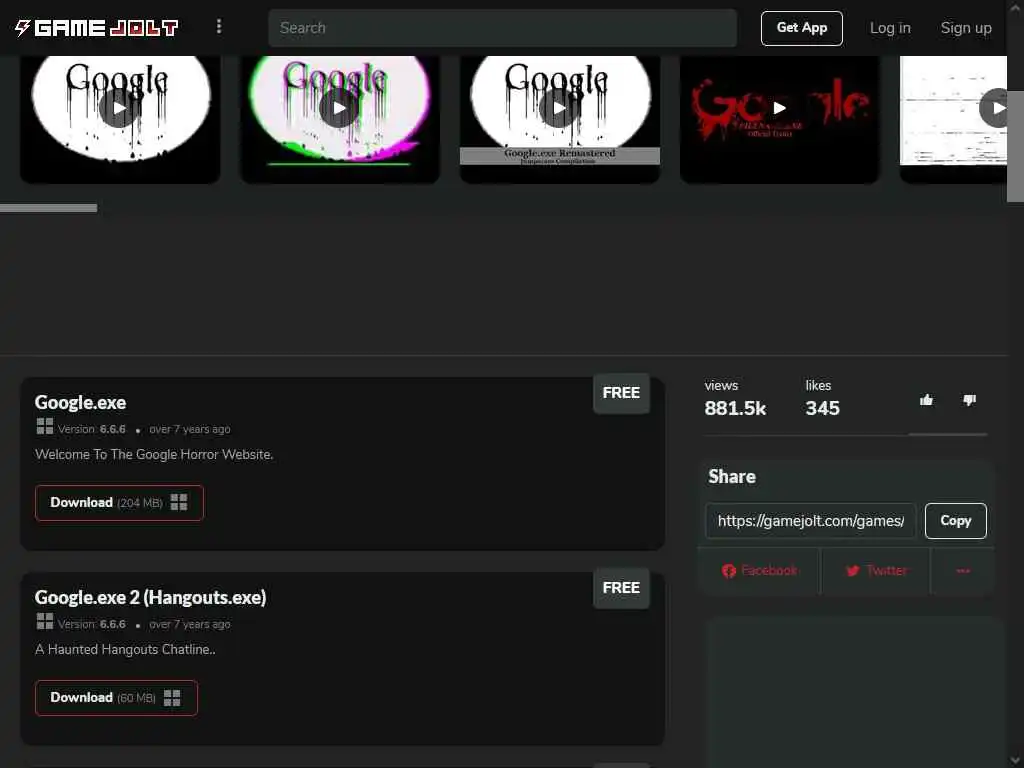Click Windows icon beside Hangouts.exe version
The image size is (1024, 768).
pyautogui.click(x=44, y=621)
